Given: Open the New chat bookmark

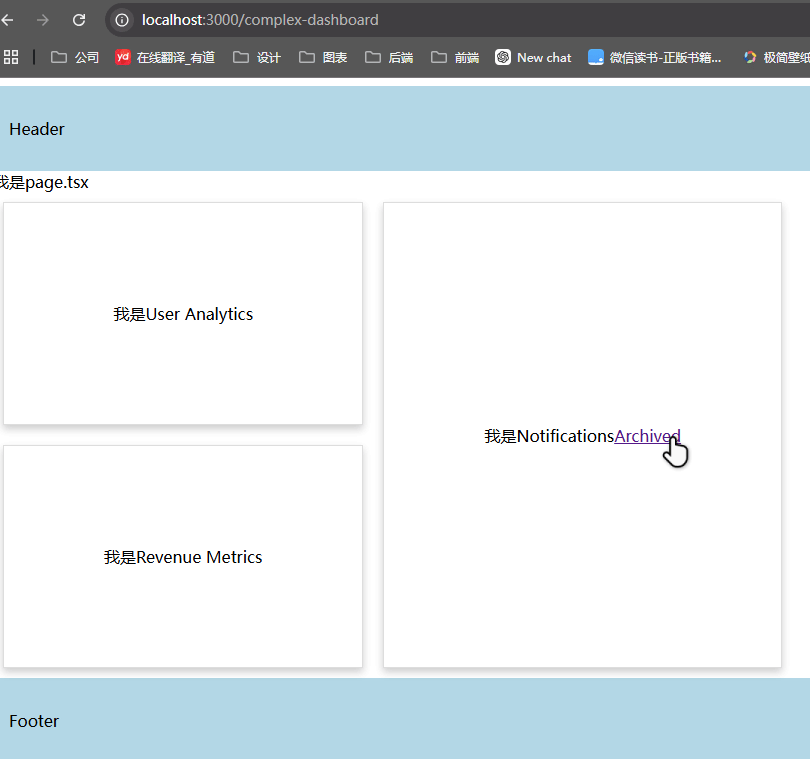Looking at the screenshot, I should point(533,57).
